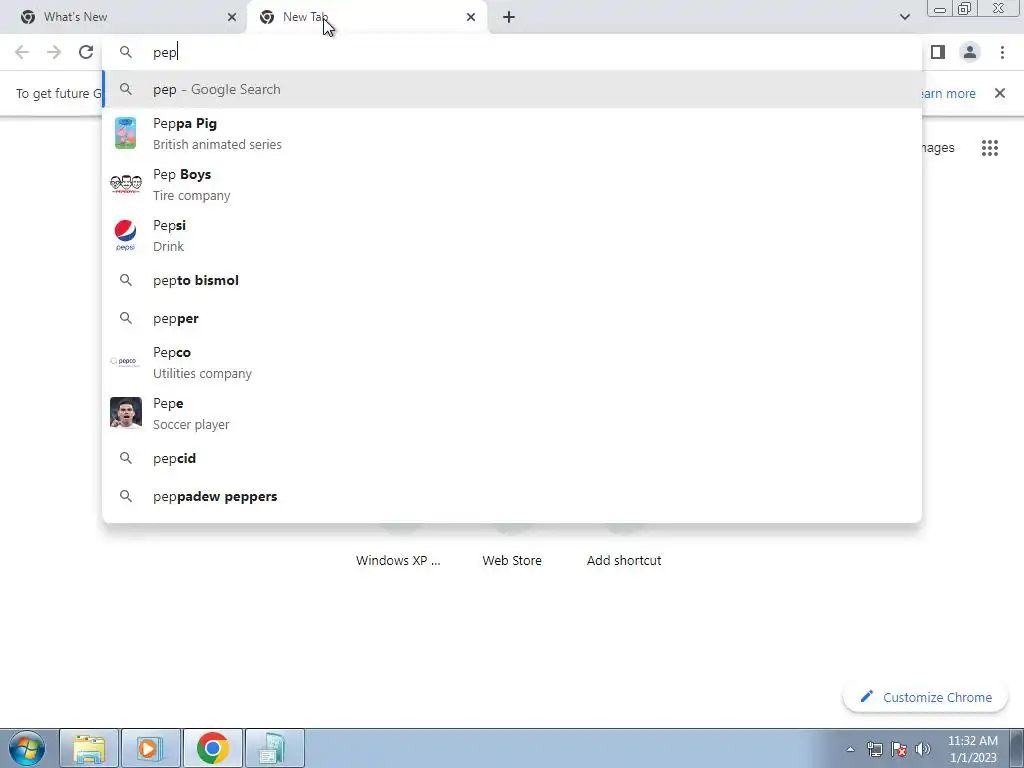The image size is (1024, 768).
Task: Launch Windows Media Player from taskbar
Action: tap(150, 748)
